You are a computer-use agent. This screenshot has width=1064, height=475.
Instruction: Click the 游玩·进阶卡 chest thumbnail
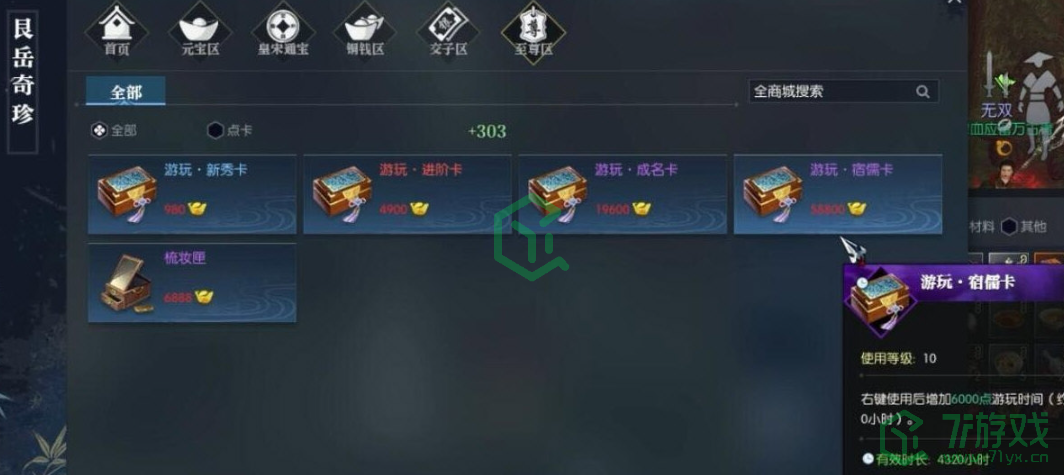[341, 191]
